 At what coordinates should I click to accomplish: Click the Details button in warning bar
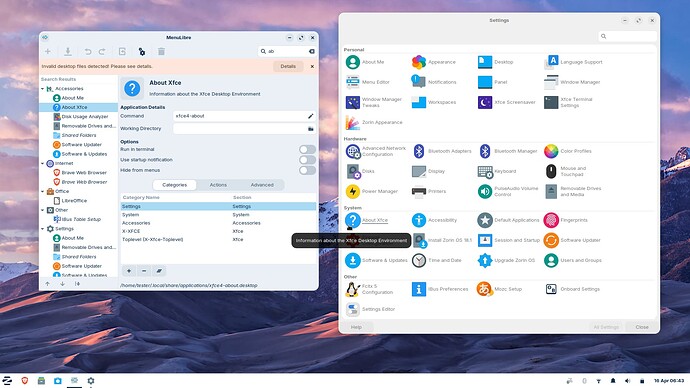[288, 66]
